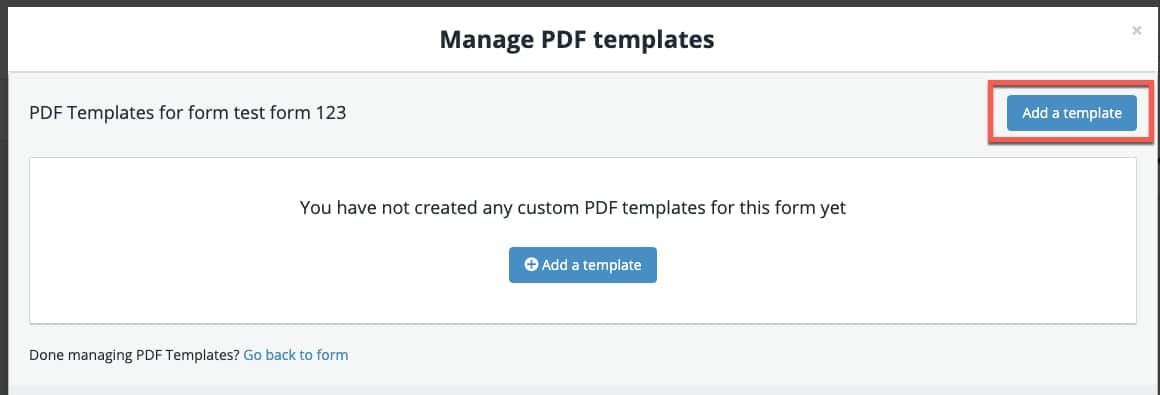Click the top-right Add a template button
The image size is (1160, 395).
tap(1071, 113)
